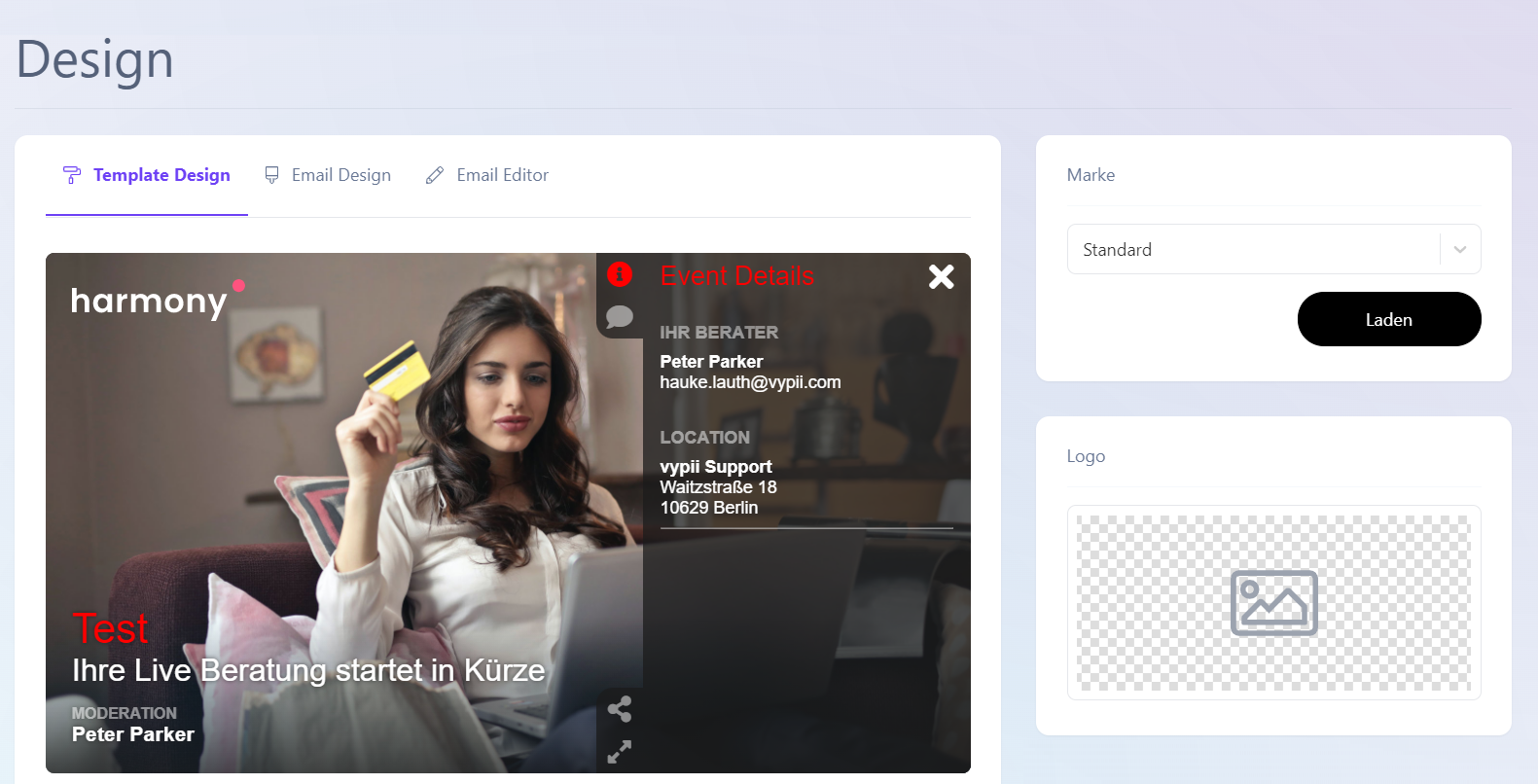Expand the Marke dropdown chevron

(1459, 250)
